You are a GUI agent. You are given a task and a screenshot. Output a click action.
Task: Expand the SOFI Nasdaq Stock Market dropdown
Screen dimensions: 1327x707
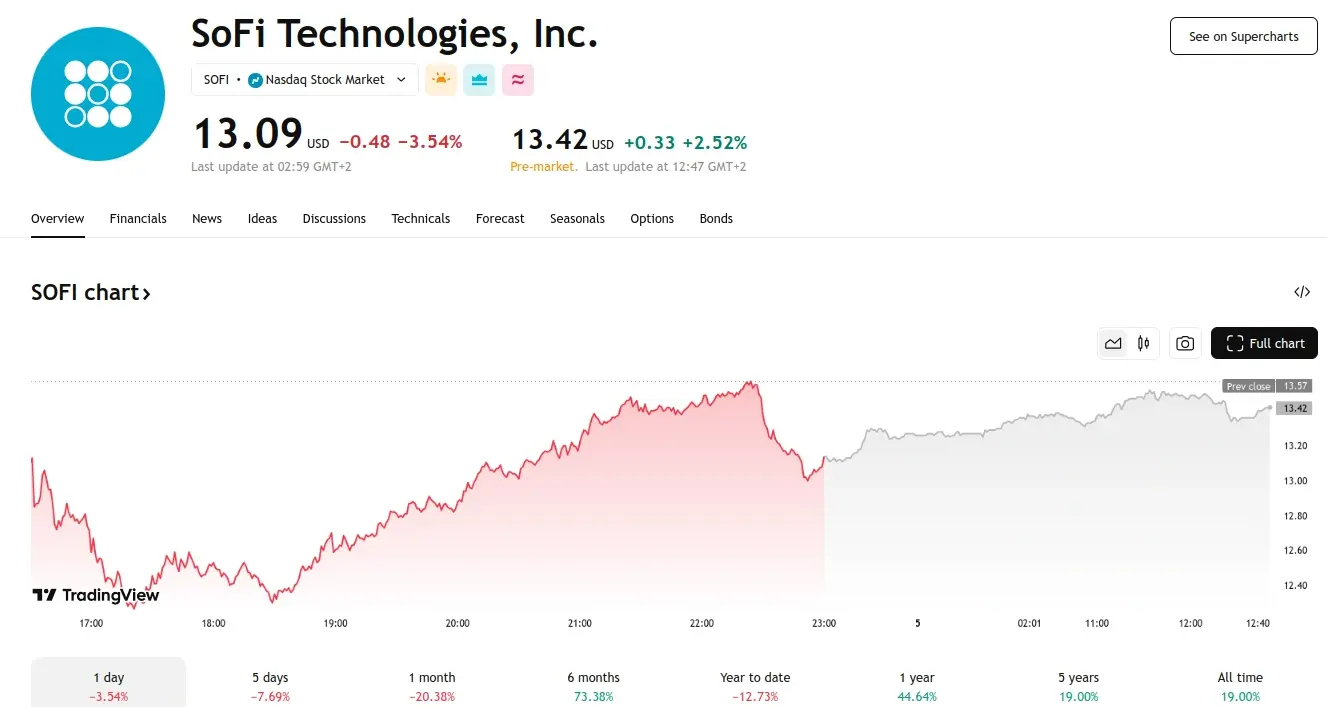[x=305, y=80]
